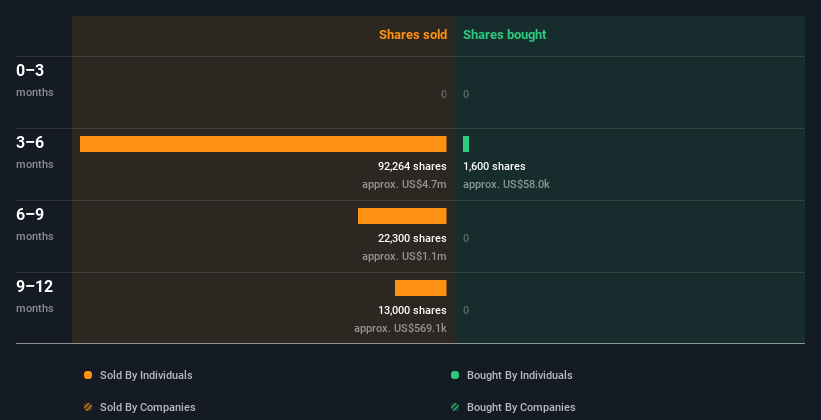Toggle the Bought By Companies legend label

(521, 407)
